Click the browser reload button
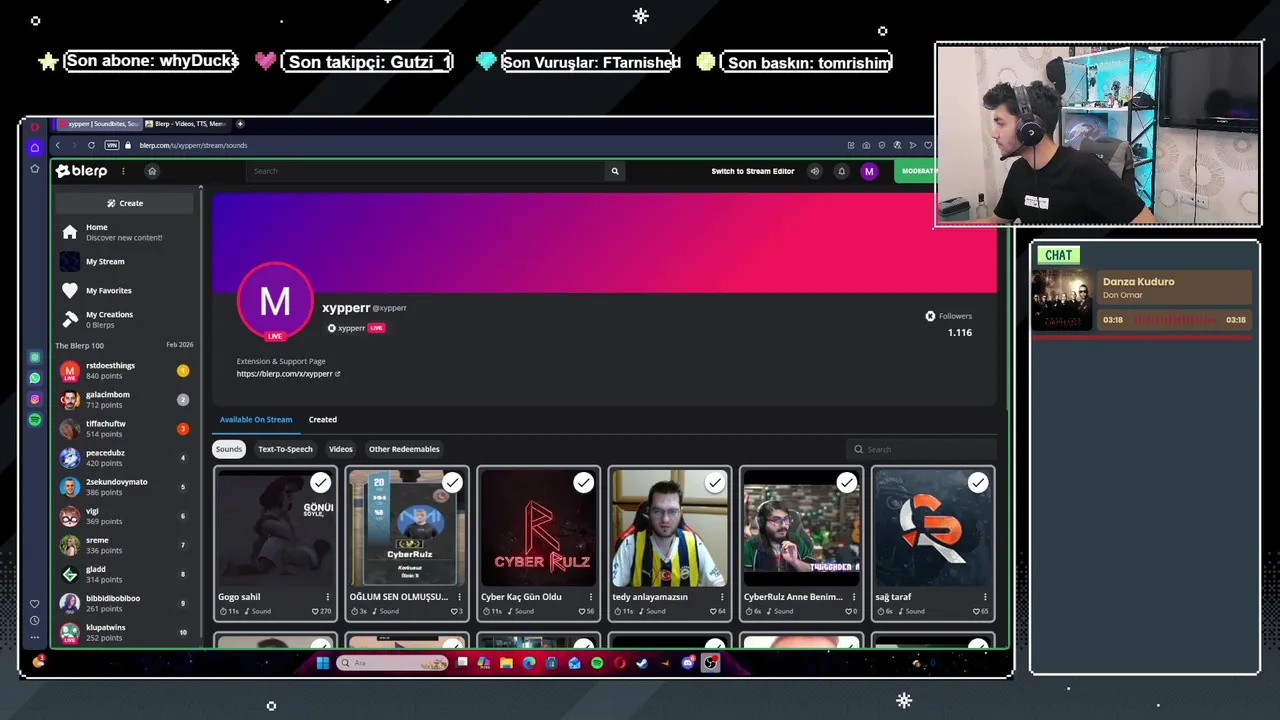The width and height of the screenshot is (1280, 720). click(91, 145)
